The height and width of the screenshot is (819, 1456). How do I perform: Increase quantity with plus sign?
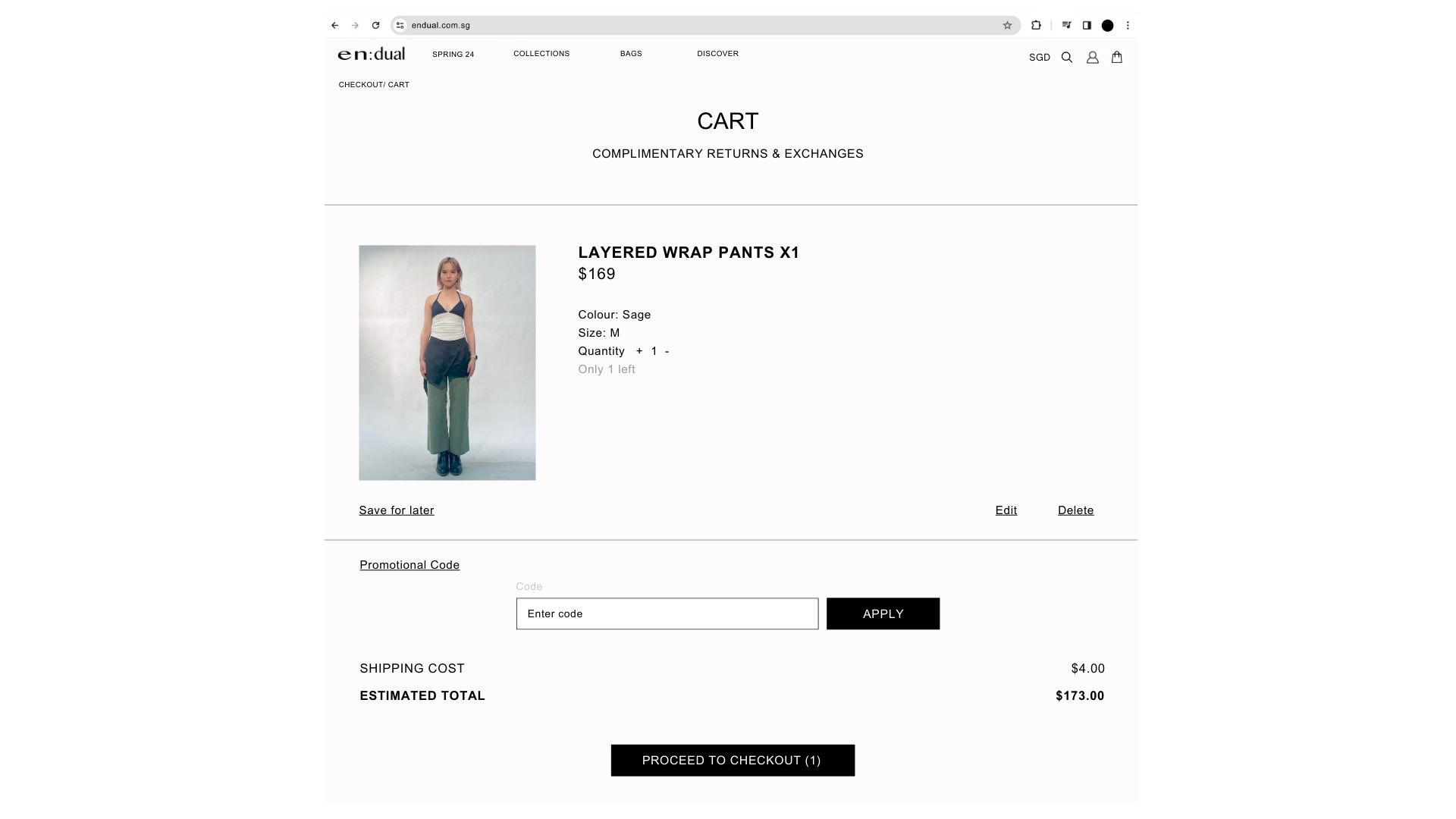coord(639,351)
